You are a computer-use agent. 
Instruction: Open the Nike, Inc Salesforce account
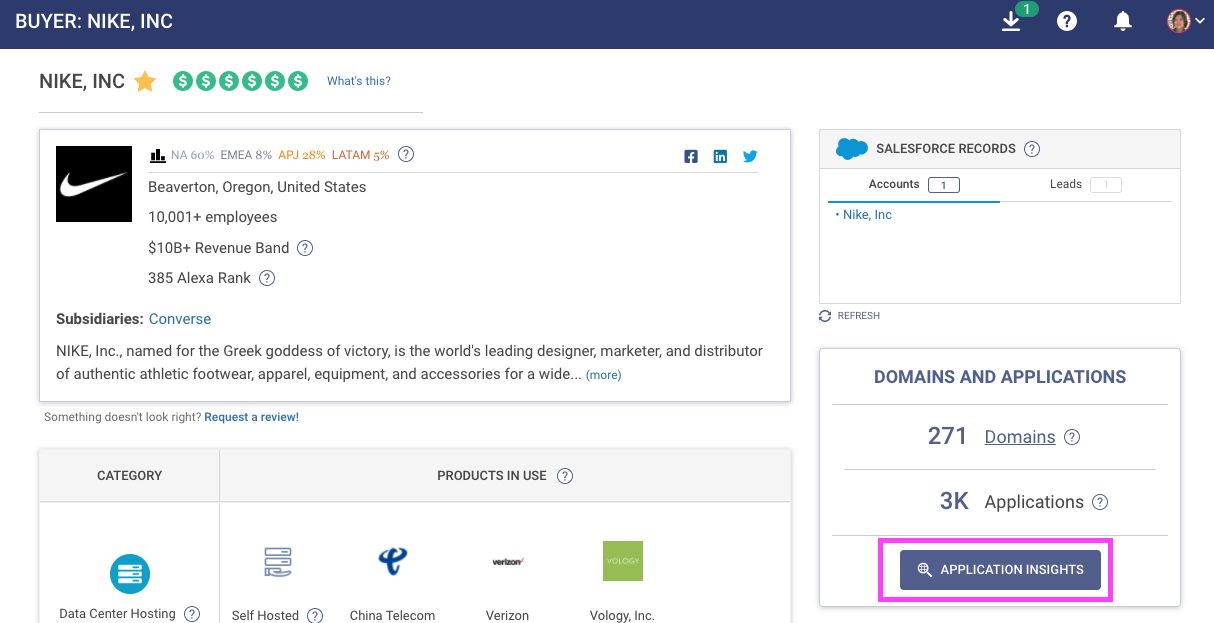(x=867, y=215)
